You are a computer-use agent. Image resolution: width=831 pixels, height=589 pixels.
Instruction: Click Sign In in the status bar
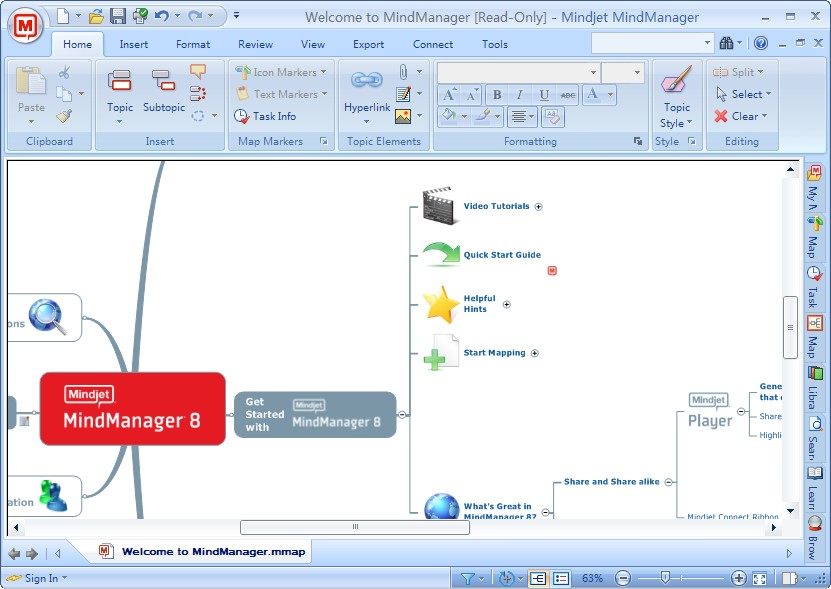click(37, 578)
